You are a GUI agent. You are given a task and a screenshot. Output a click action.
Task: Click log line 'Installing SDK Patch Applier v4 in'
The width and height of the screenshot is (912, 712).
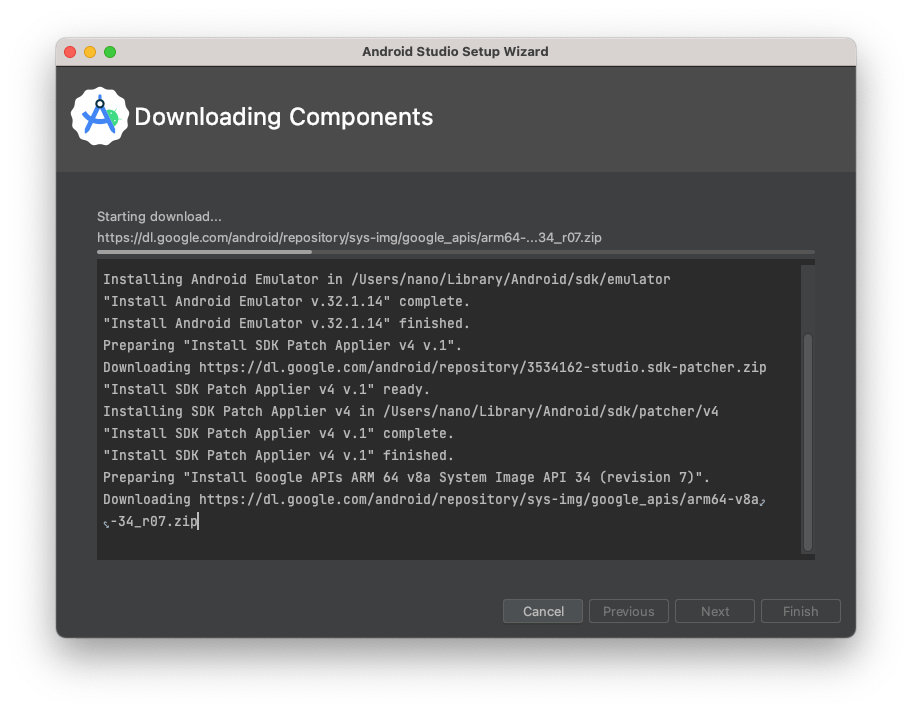pyautogui.click(x=411, y=412)
